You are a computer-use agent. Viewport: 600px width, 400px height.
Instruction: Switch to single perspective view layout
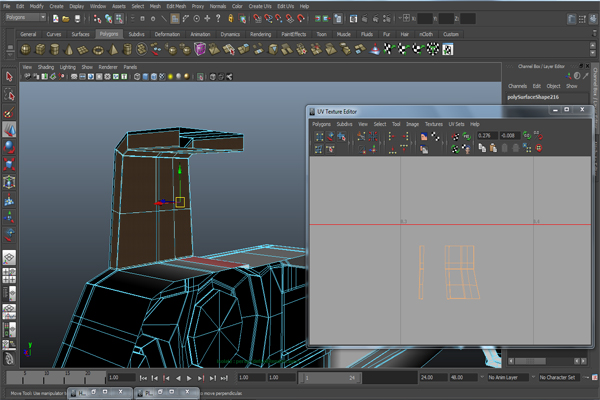coord(9,258)
